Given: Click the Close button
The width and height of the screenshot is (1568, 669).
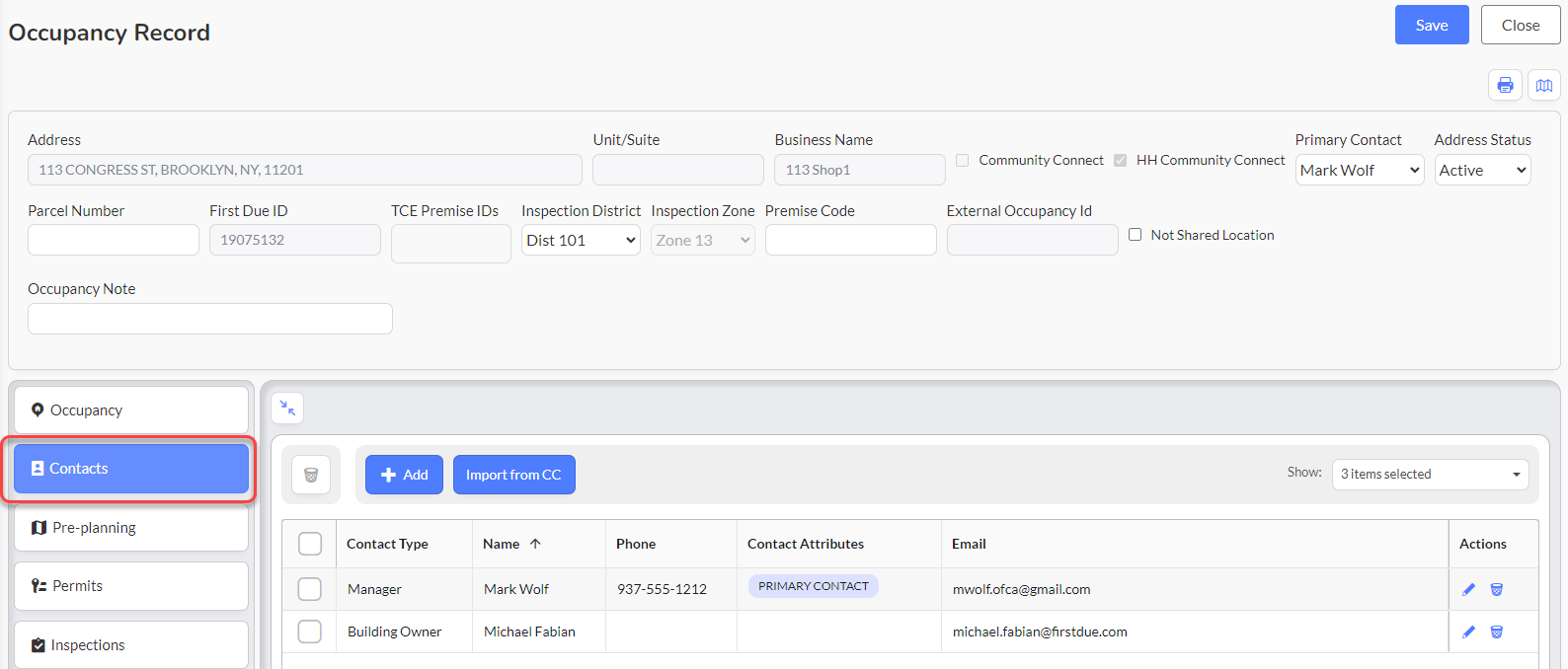Looking at the screenshot, I should (1521, 25).
